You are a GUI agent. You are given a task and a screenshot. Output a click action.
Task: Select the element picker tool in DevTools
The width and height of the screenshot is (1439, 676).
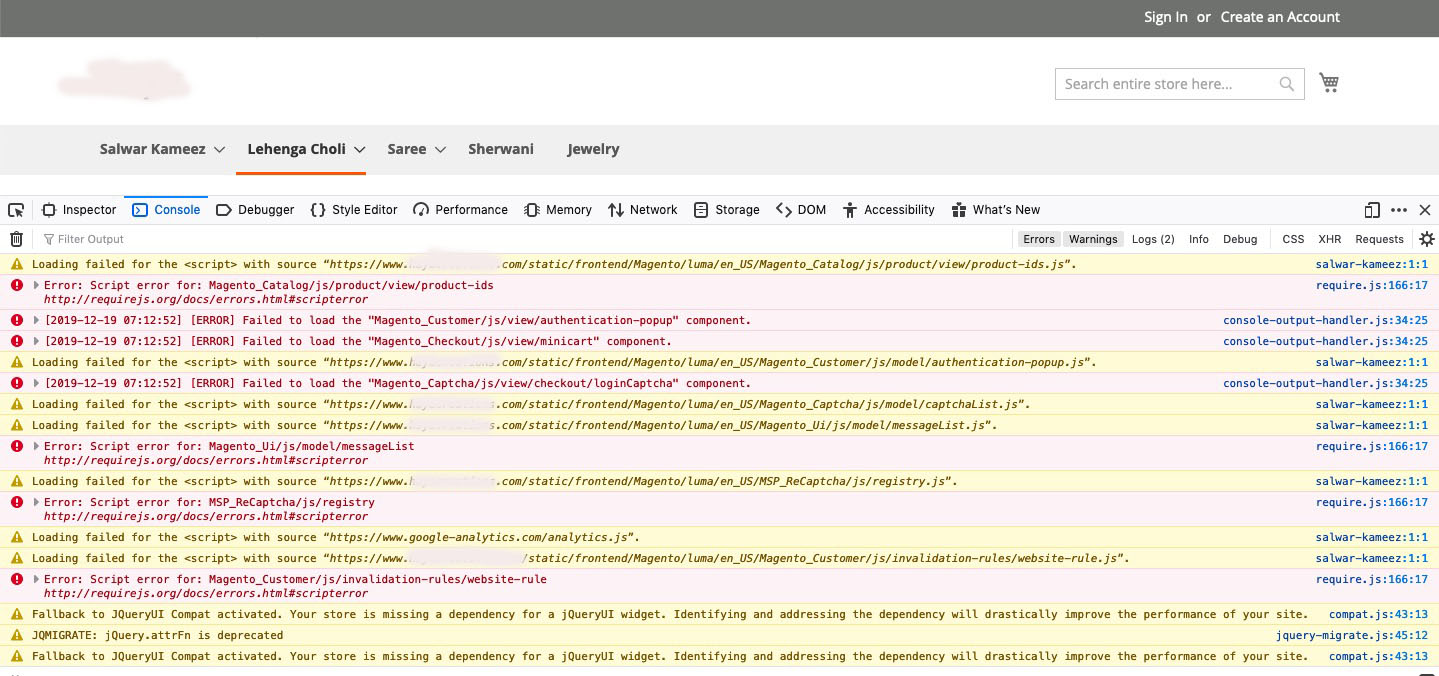point(15,210)
